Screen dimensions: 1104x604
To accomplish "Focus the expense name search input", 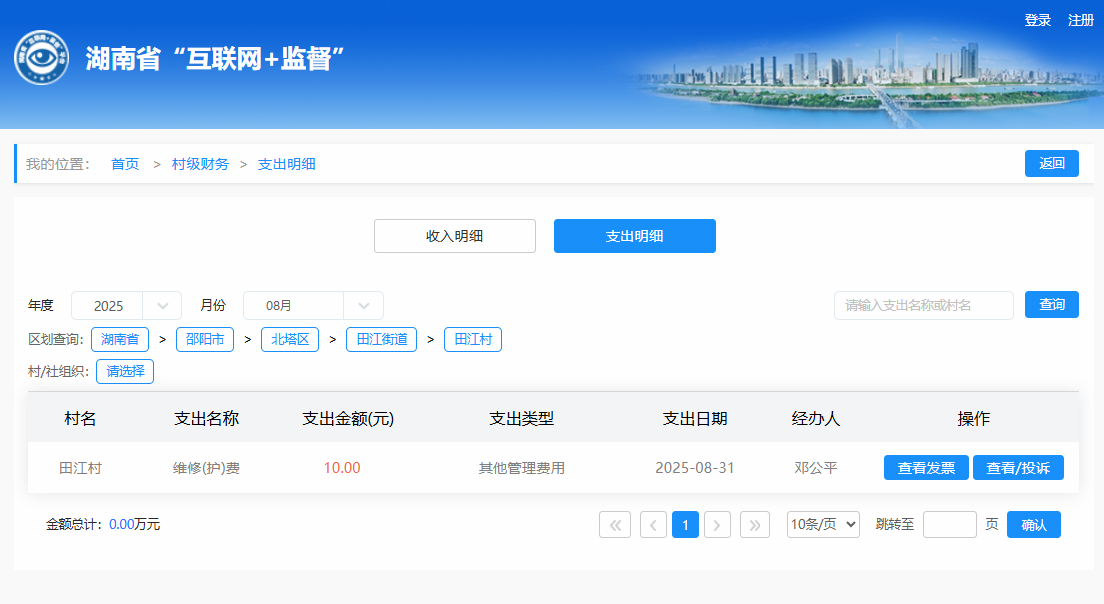I will point(923,306).
